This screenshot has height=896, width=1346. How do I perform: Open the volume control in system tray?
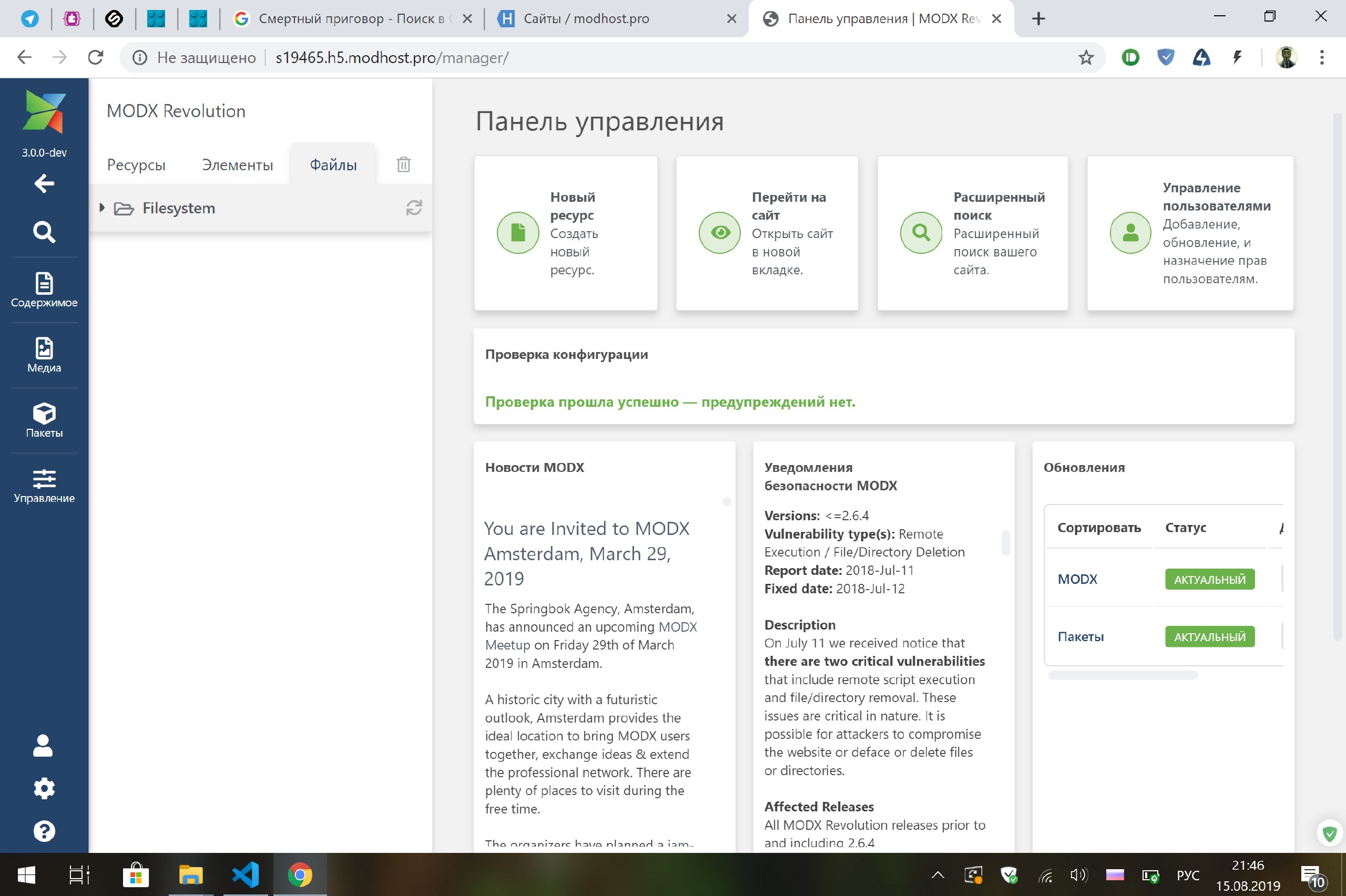click(1078, 875)
